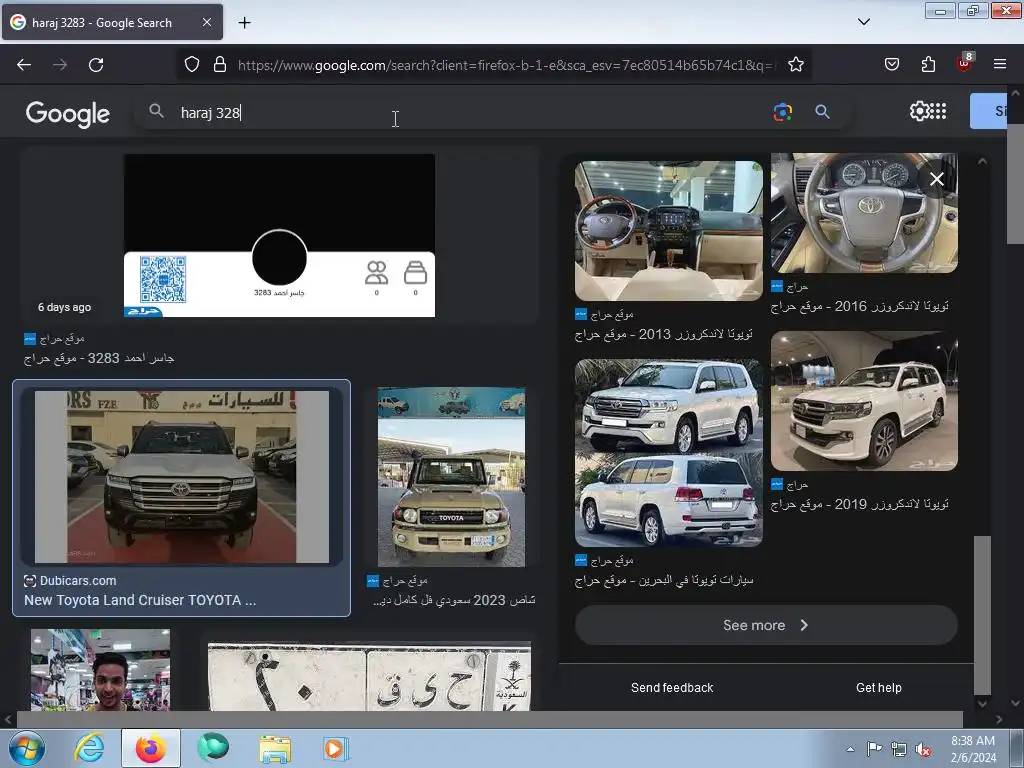Reload the current Google search page
The width and height of the screenshot is (1024, 768).
point(96,65)
